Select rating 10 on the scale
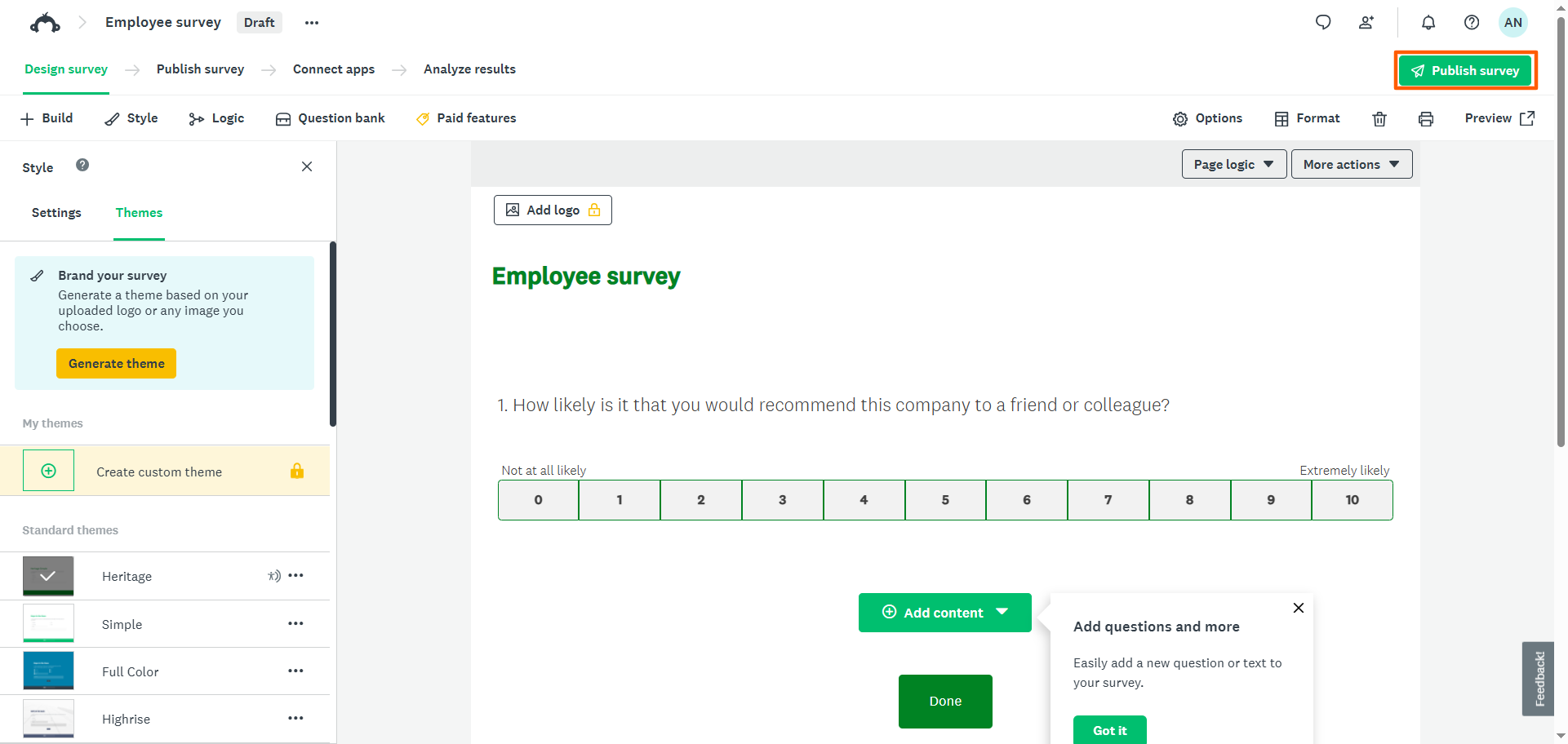Image resolution: width=1568 pixels, height=744 pixels. tap(1353, 500)
